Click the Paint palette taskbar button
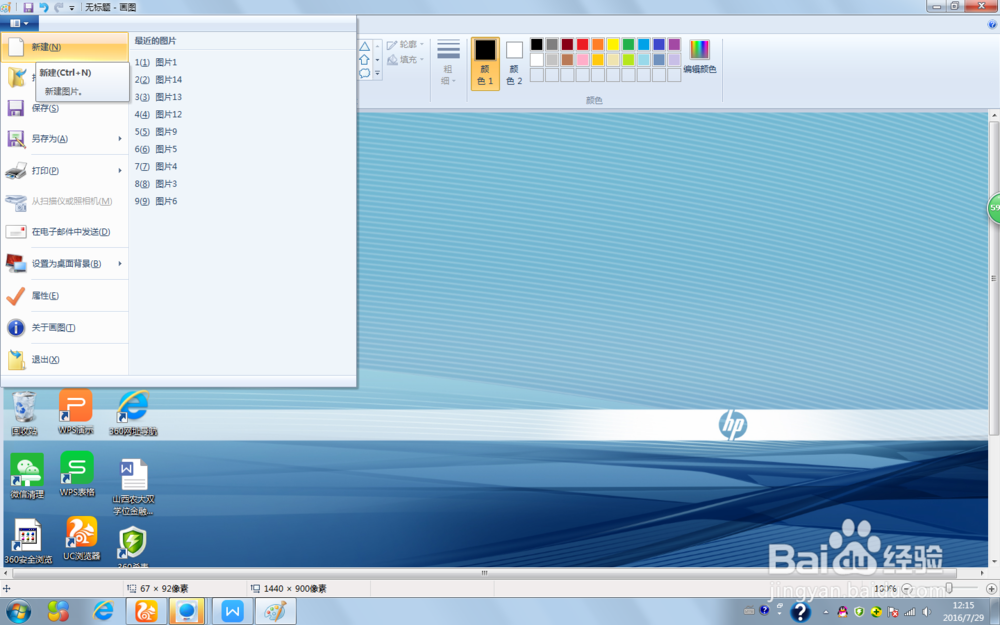This screenshot has width=1000, height=625. pos(276,612)
